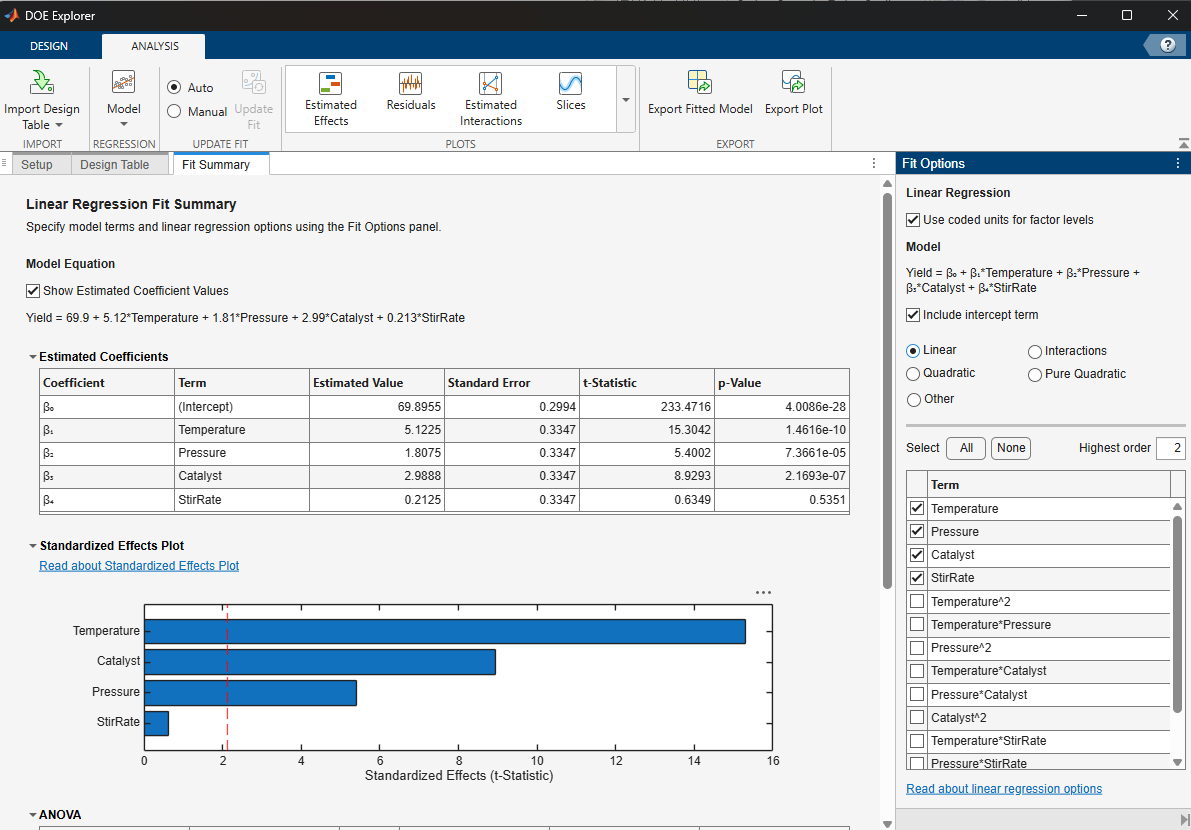Click the term list vertical scrollbar
Viewport: 1191px width, 830px height.
(x=1177, y=614)
